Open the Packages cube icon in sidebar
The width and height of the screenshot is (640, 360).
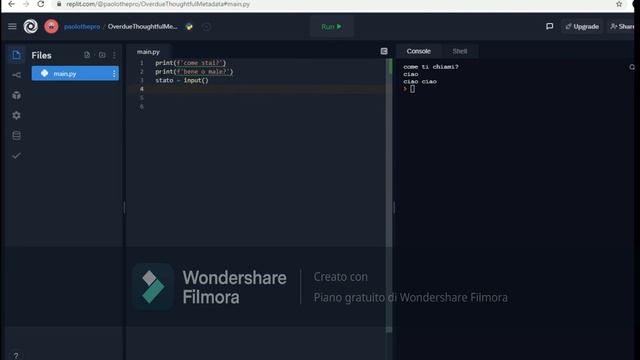click(16, 95)
